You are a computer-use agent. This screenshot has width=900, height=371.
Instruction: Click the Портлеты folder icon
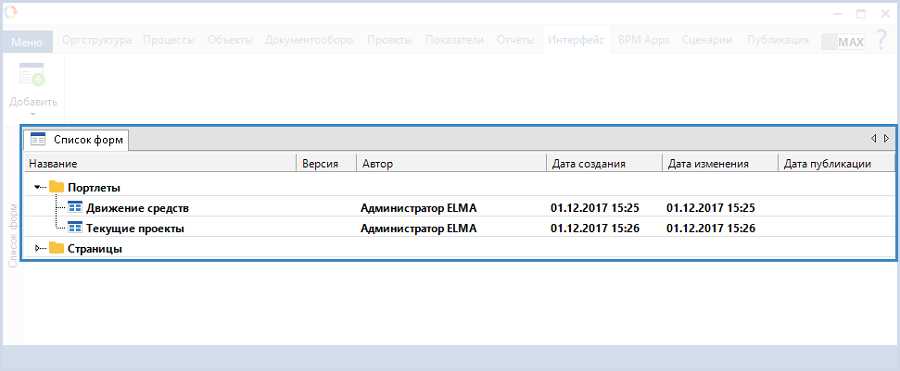56,187
